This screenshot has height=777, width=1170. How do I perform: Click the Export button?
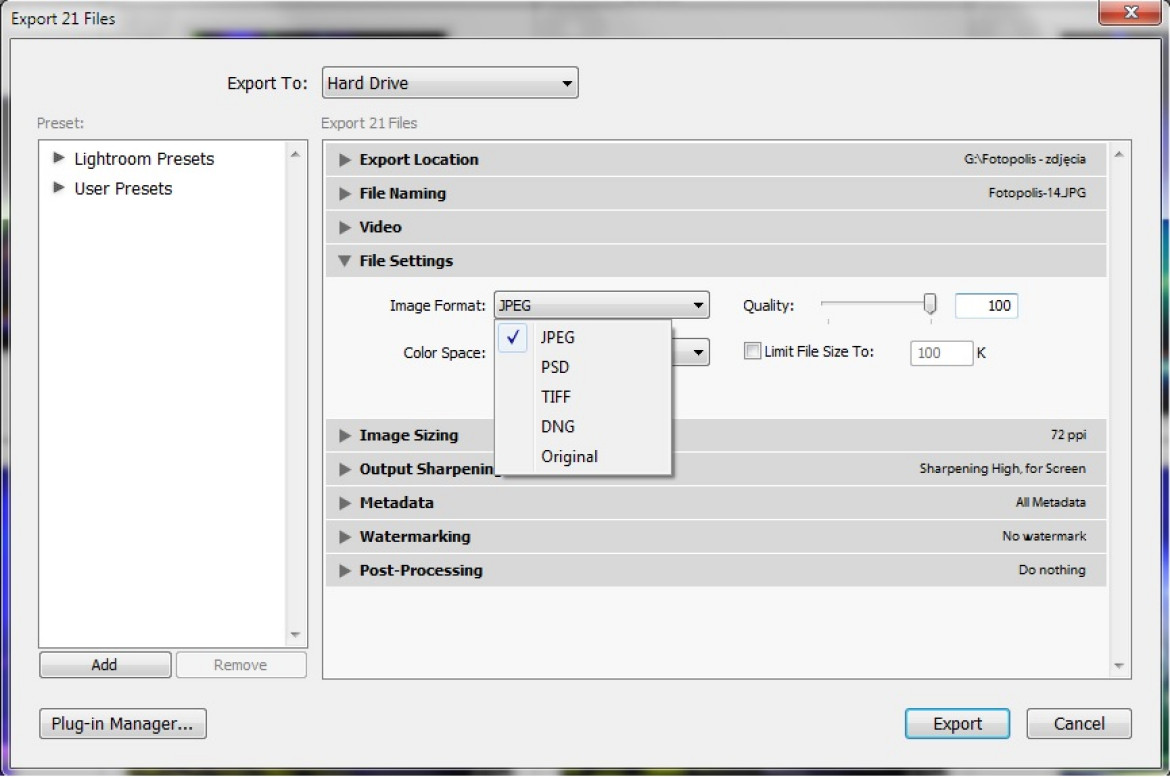[x=957, y=723]
